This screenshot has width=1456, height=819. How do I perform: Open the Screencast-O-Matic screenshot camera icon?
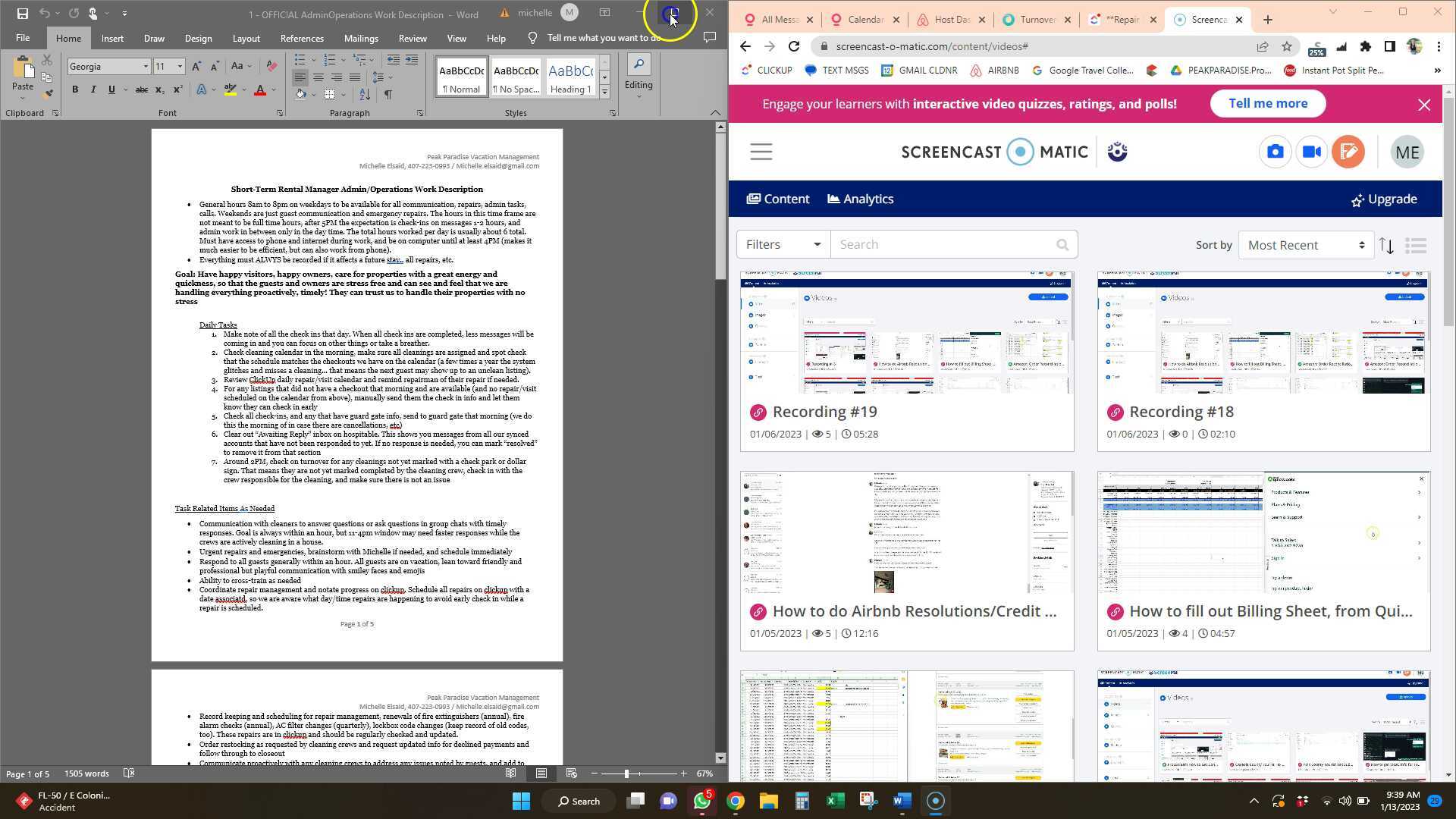pyautogui.click(x=1276, y=152)
